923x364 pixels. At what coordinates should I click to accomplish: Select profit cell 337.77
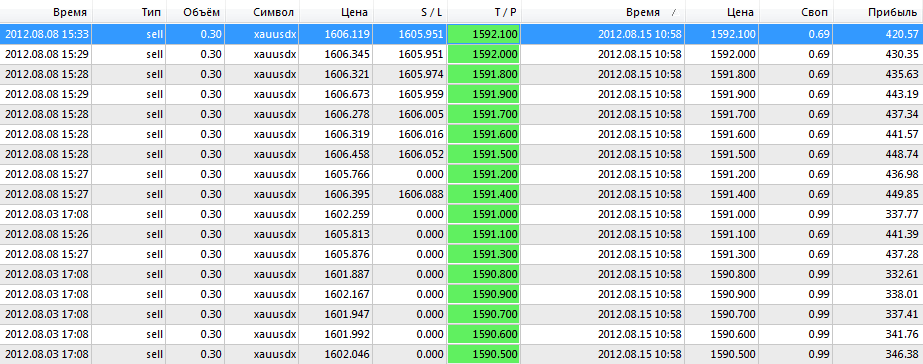[878, 214]
